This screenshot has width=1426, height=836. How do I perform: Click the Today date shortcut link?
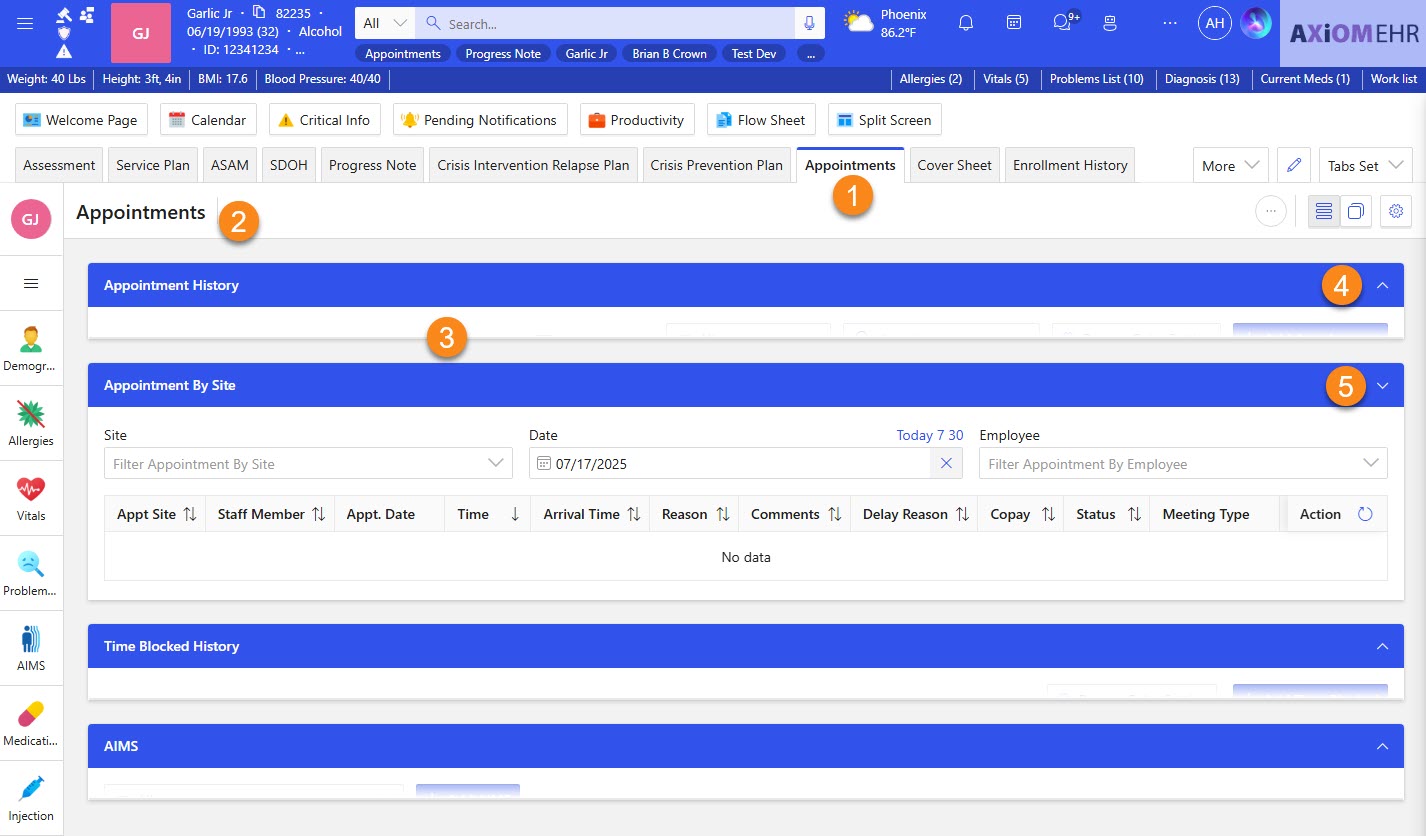pyautogui.click(x=914, y=435)
